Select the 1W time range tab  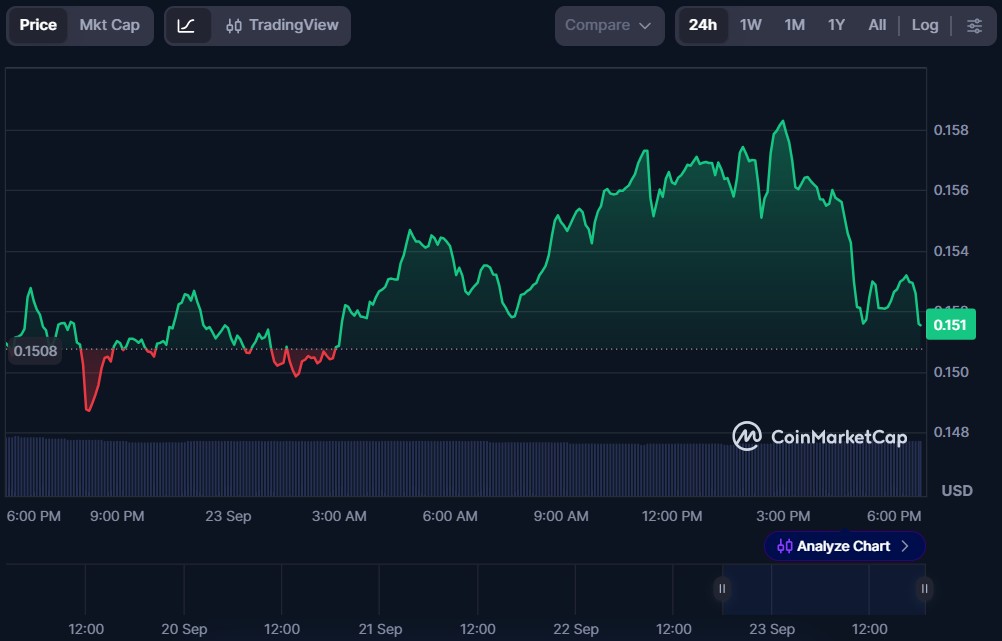click(x=751, y=26)
